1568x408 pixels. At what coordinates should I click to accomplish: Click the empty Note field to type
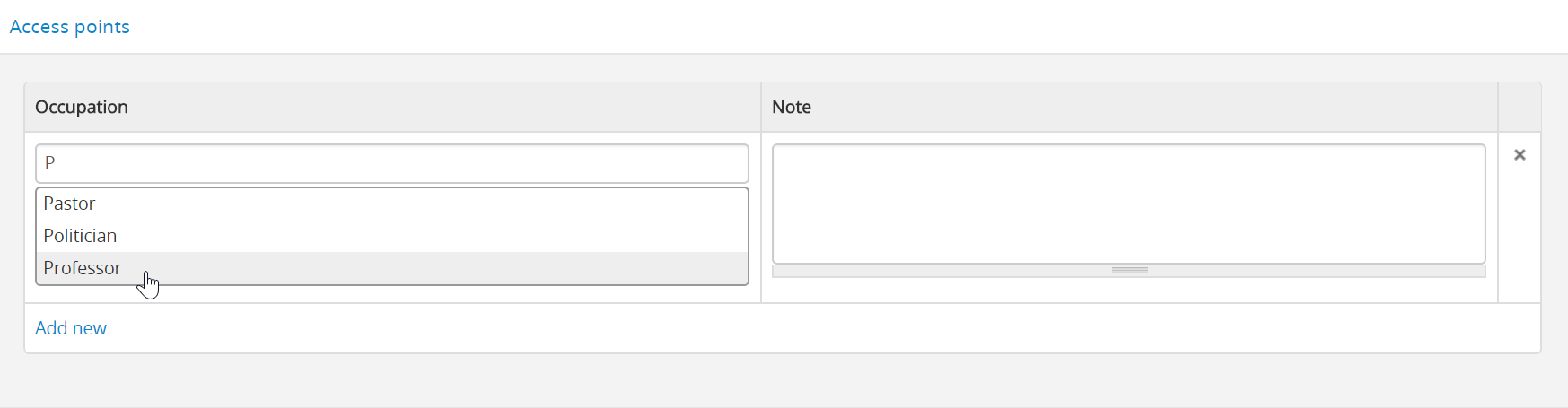click(x=1128, y=204)
